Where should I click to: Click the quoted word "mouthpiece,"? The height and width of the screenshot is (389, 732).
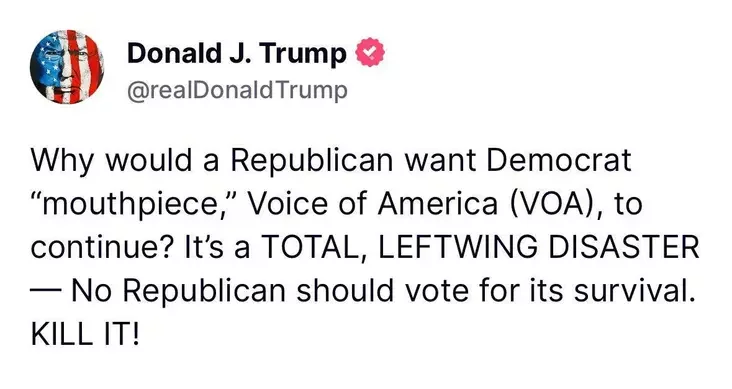(134, 204)
